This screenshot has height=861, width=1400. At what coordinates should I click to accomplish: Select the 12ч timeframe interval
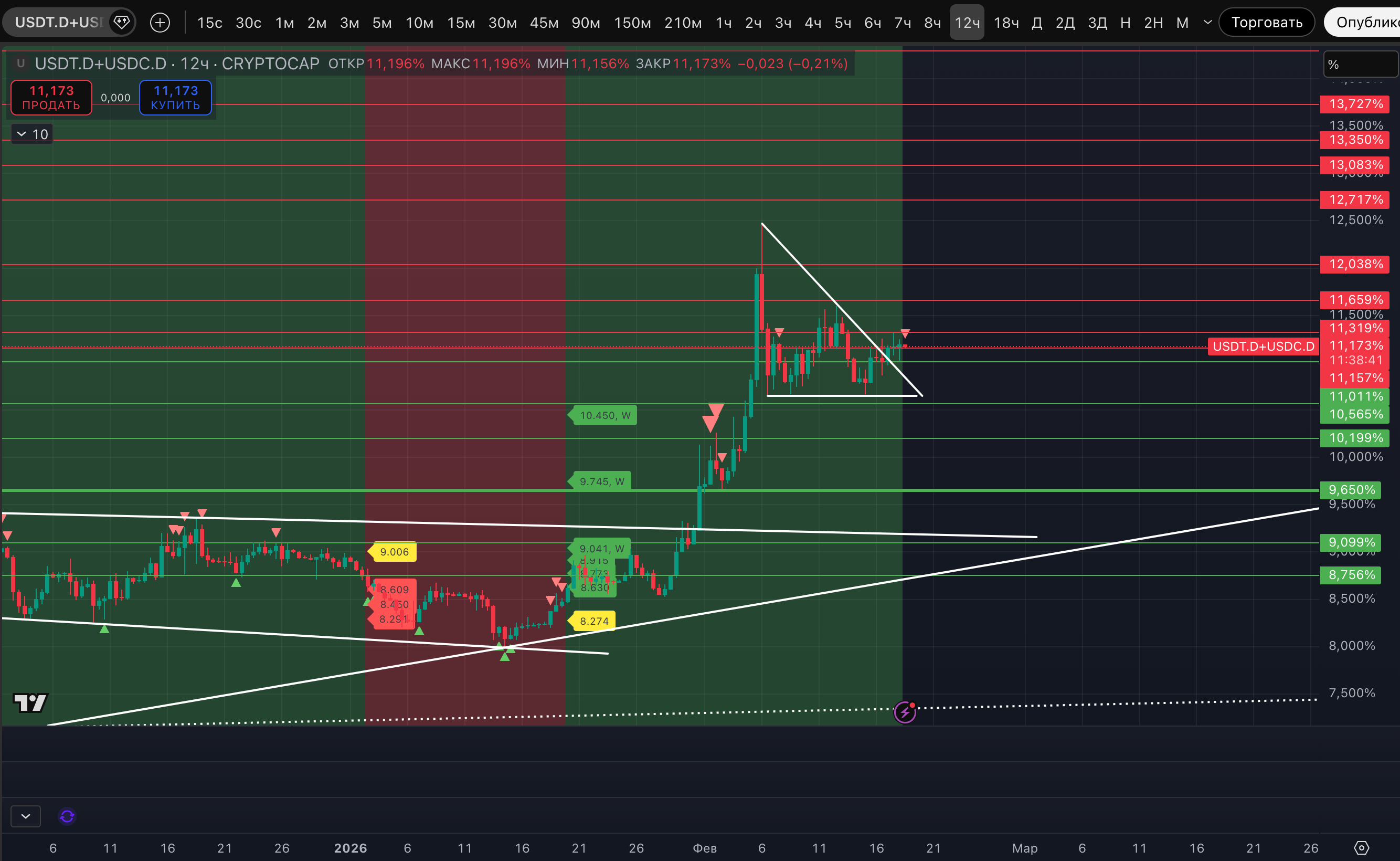[x=967, y=23]
